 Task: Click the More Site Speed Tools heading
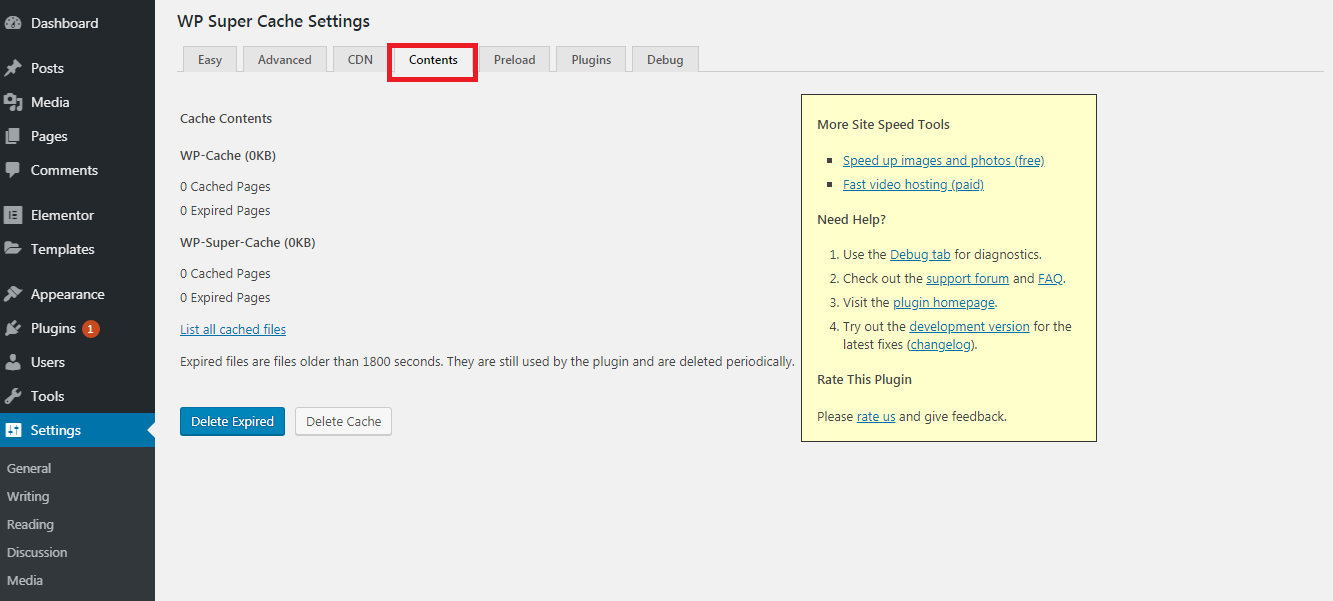pos(883,124)
